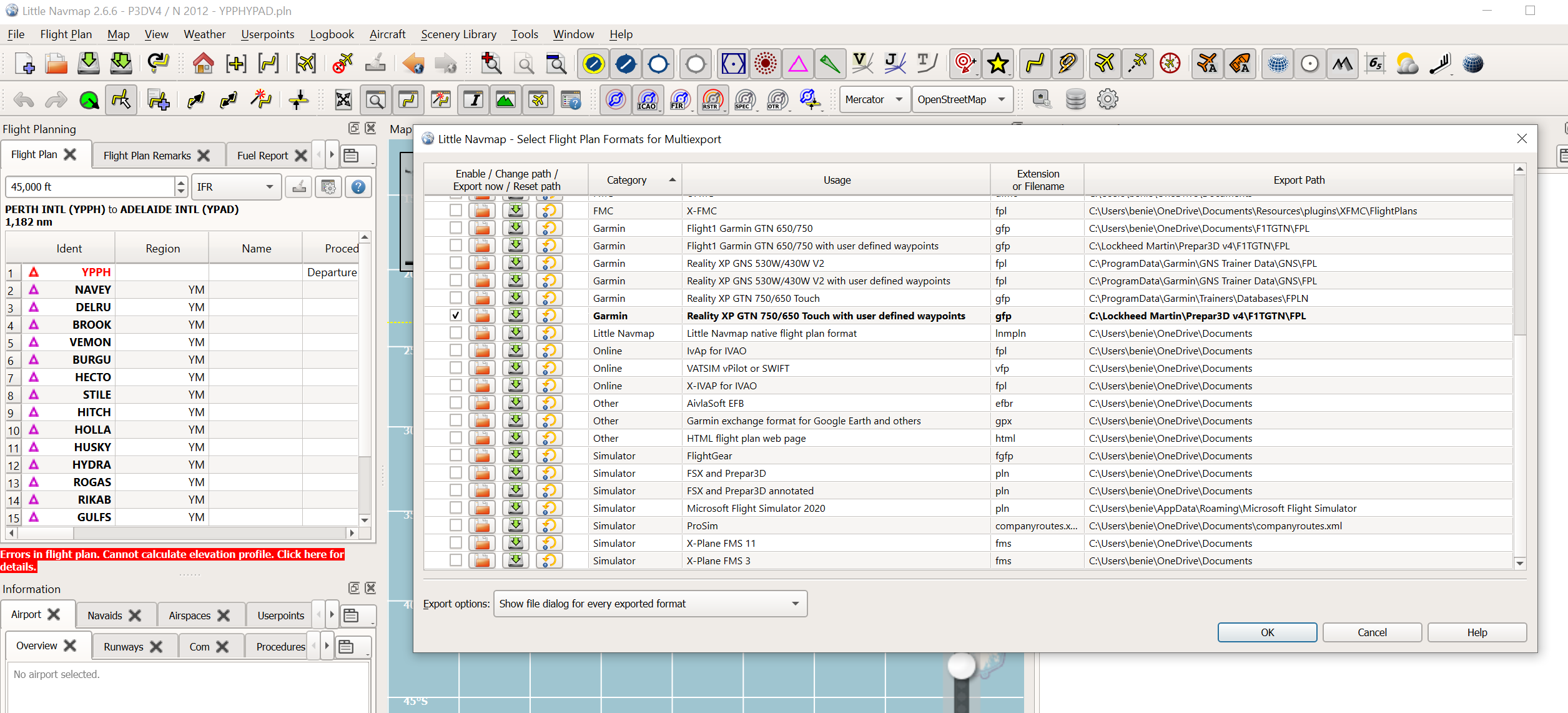Open the Export options dropdown
Image resolution: width=1568 pixels, height=713 pixels.
(x=650, y=604)
